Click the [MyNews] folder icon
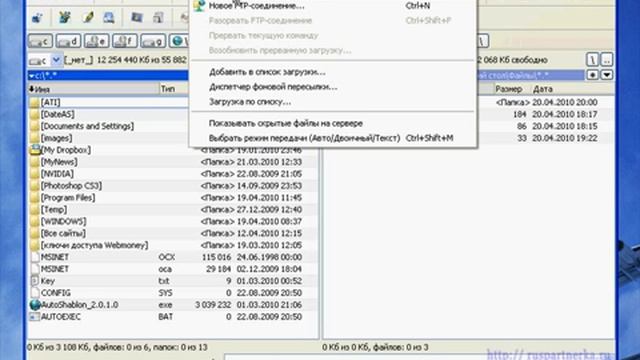Viewport: 640px width, 360px height. coord(35,162)
